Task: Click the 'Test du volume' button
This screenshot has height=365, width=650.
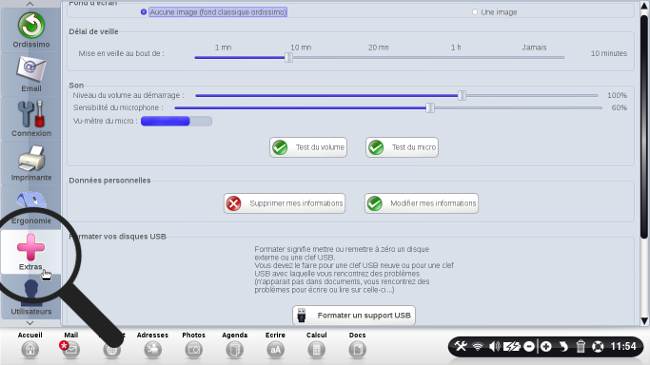Action: [308, 147]
